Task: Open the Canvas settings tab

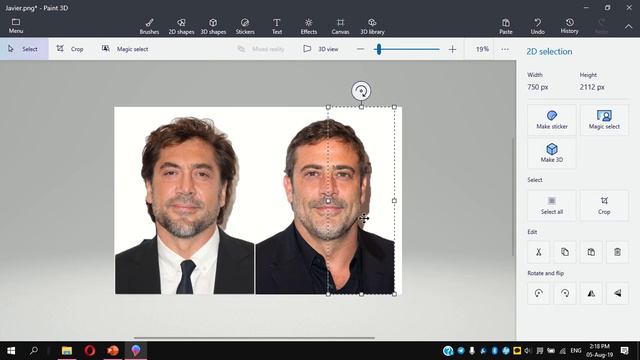Action: point(340,26)
